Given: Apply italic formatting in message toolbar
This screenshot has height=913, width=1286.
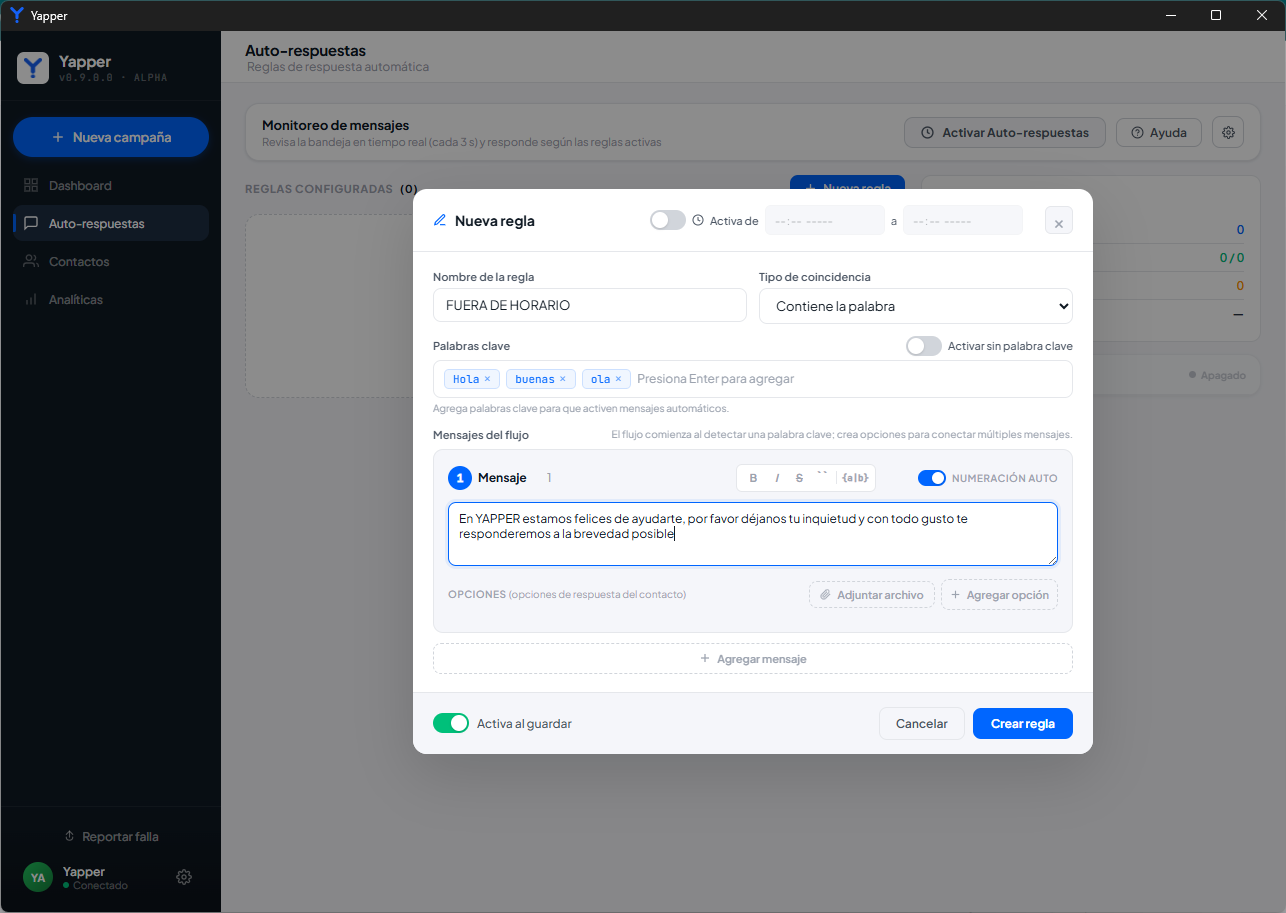Looking at the screenshot, I should [x=777, y=478].
